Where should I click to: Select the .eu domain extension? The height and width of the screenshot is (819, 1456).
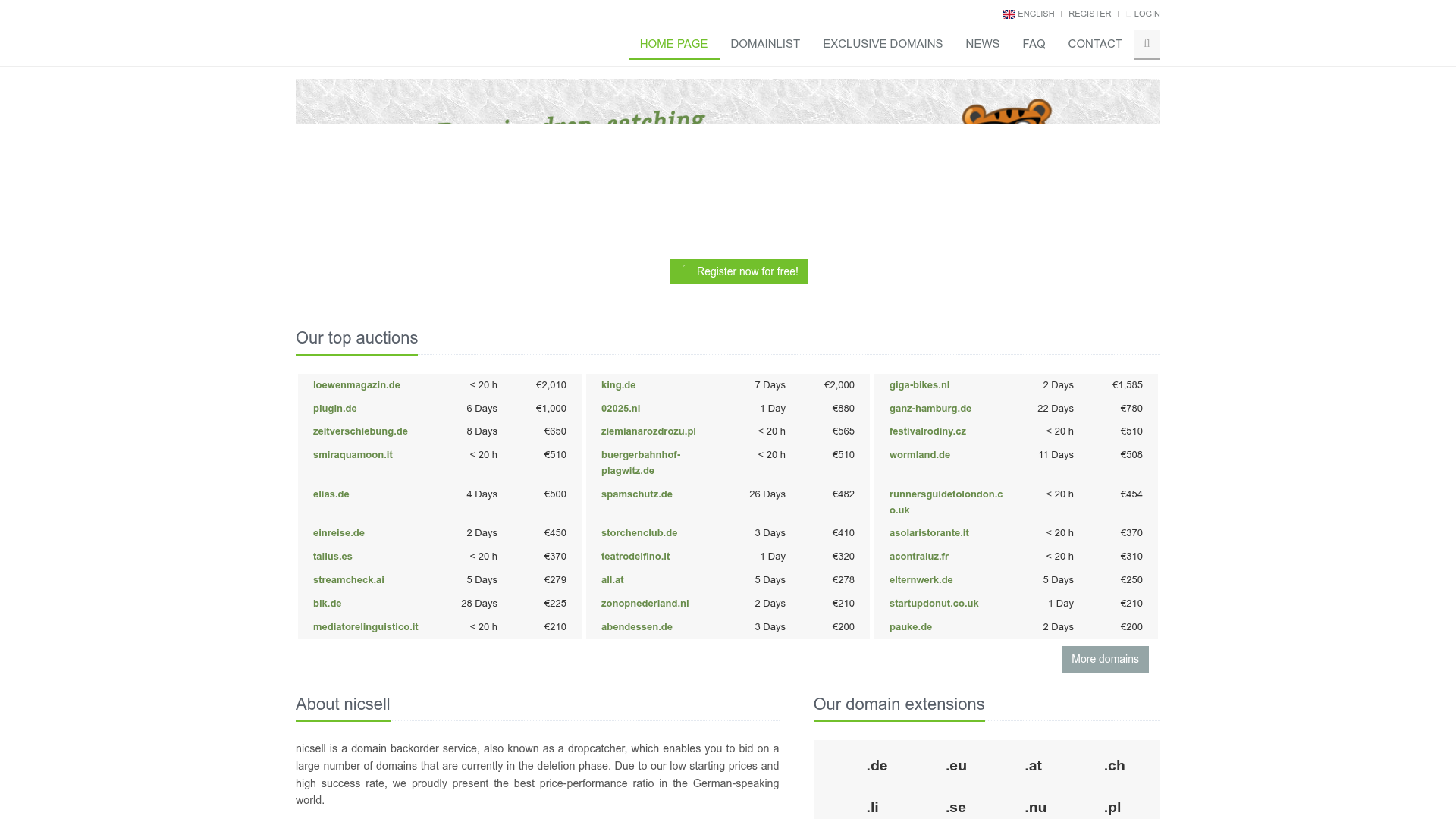[x=955, y=766]
